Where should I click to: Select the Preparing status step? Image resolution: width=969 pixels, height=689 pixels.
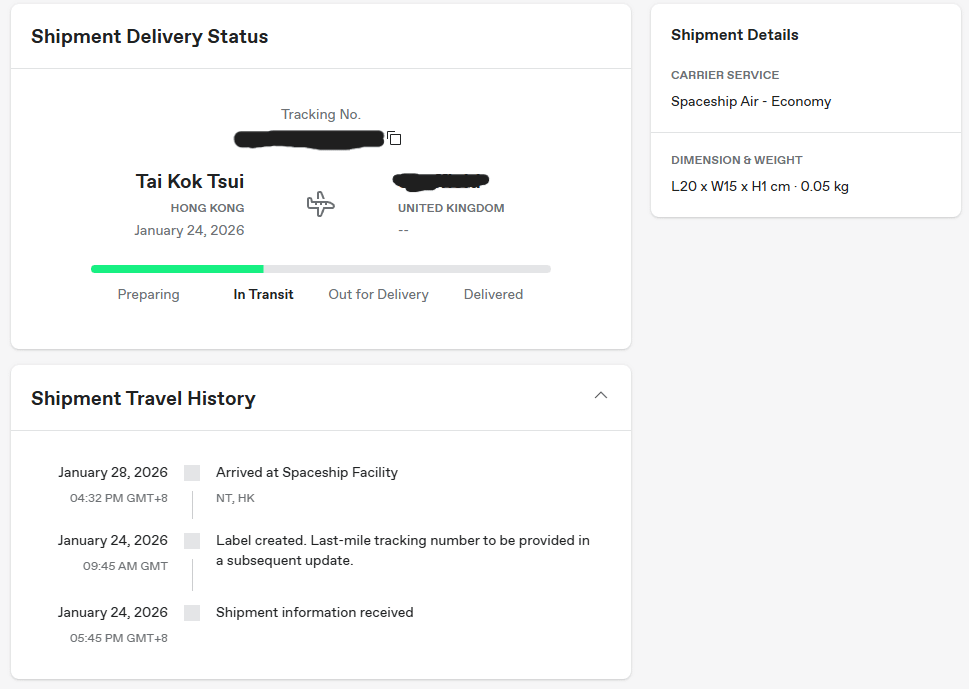click(x=148, y=295)
